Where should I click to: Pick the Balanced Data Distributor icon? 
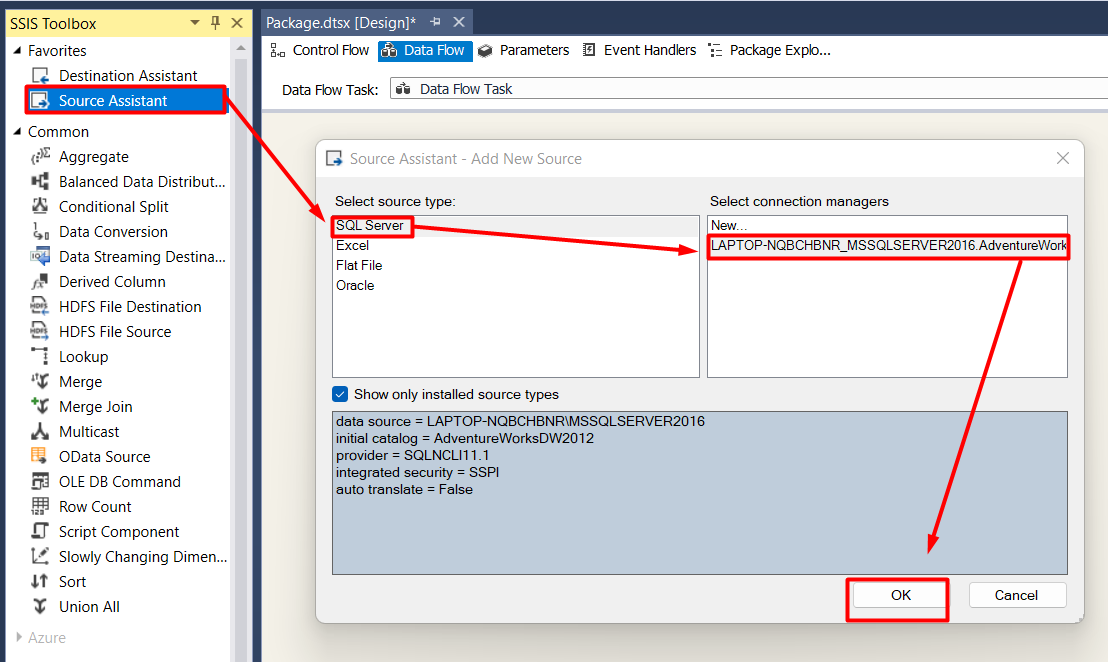pos(40,182)
